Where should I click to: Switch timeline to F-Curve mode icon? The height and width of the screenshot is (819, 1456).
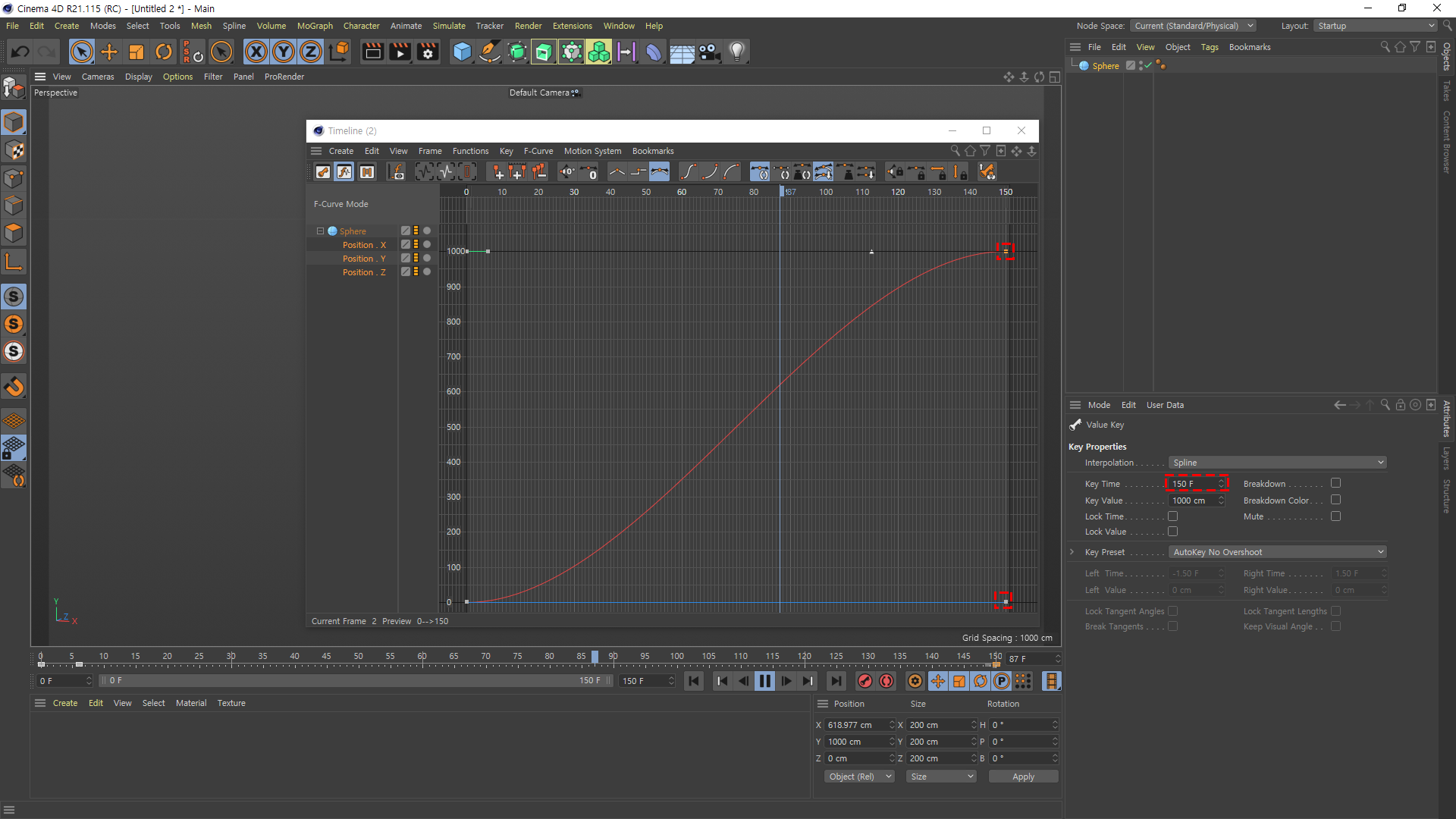click(344, 172)
